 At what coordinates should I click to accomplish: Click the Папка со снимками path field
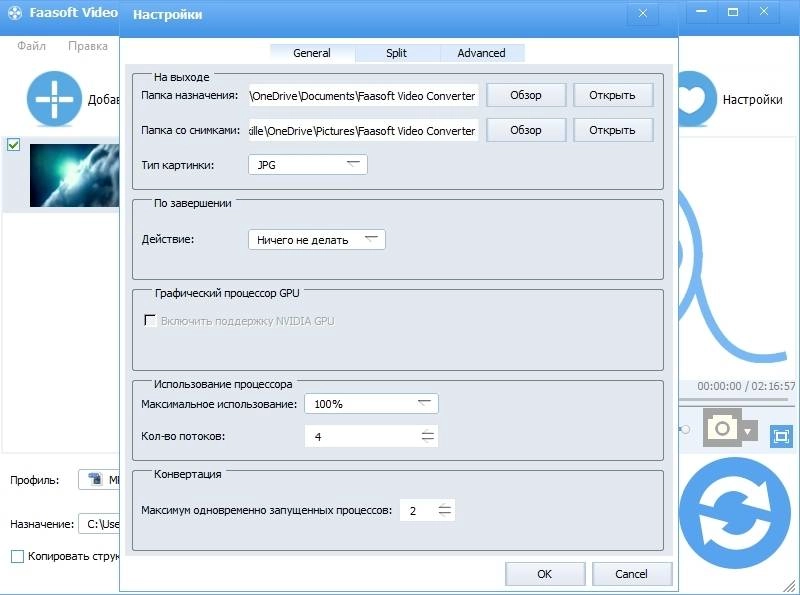[x=363, y=130]
